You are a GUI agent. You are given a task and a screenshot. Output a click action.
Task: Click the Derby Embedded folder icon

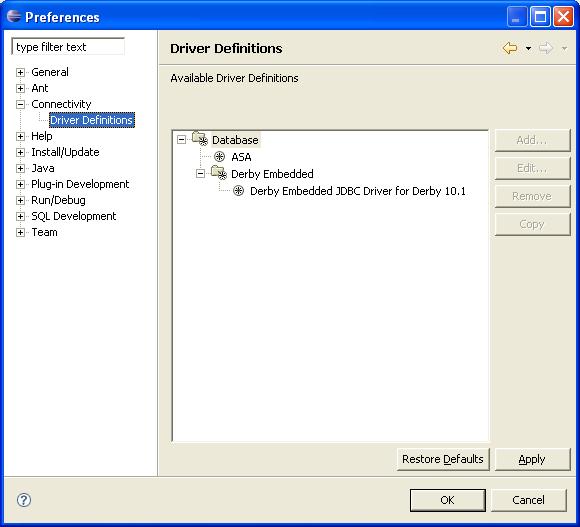coord(219,173)
